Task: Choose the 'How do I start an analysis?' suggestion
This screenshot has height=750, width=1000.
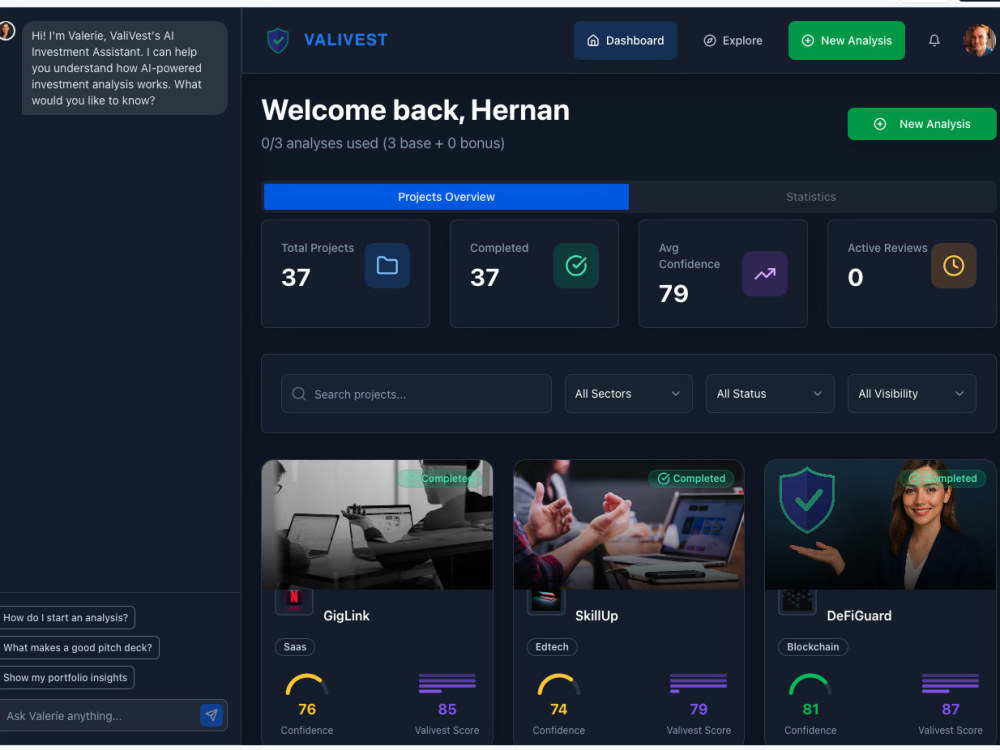Action: [x=66, y=617]
